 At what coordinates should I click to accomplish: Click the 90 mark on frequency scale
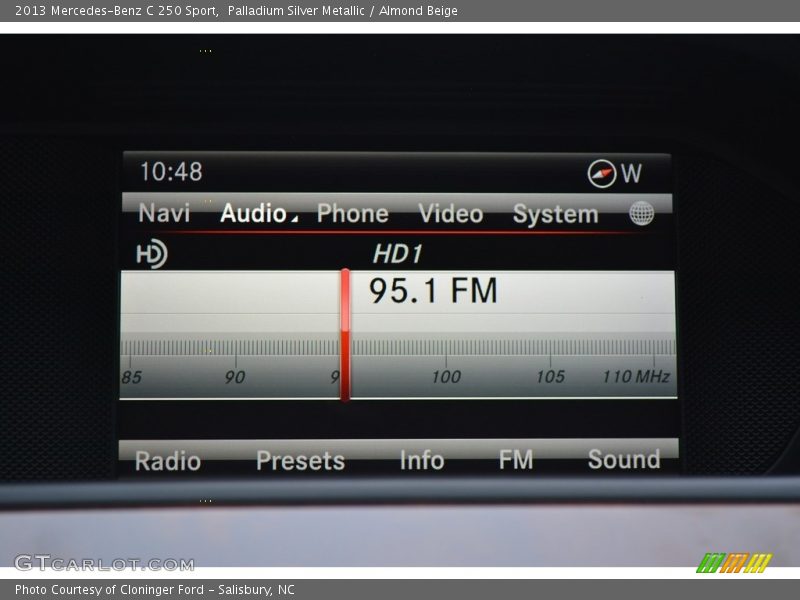[x=235, y=378]
